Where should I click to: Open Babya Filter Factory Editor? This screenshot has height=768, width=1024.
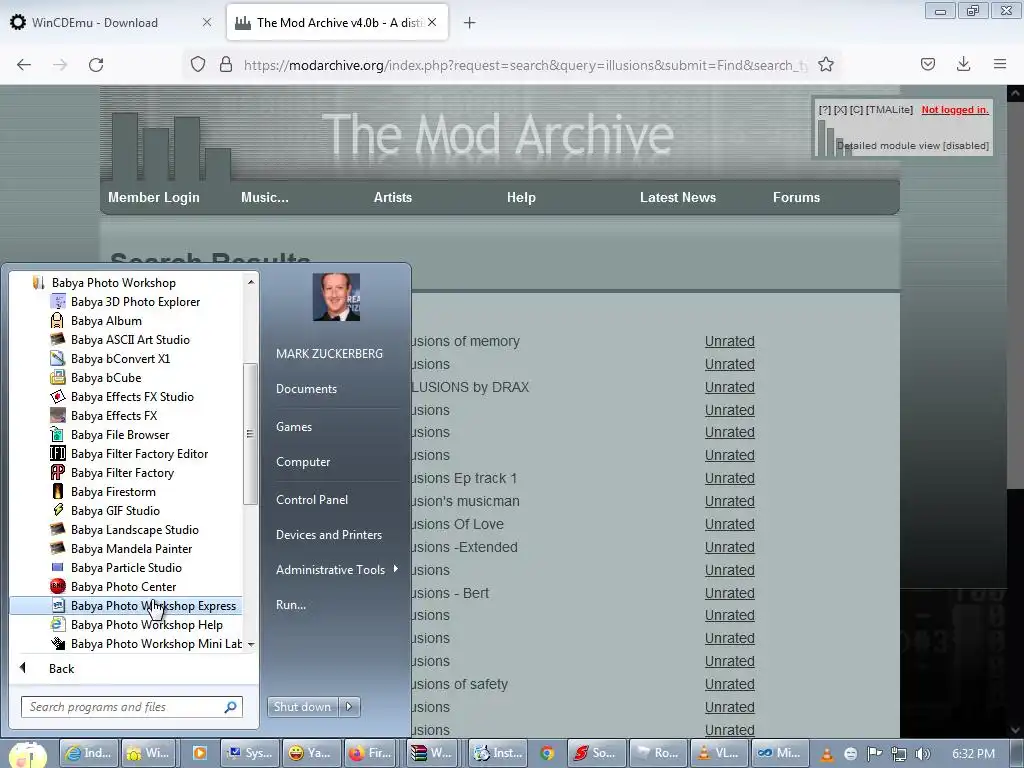click(129, 453)
